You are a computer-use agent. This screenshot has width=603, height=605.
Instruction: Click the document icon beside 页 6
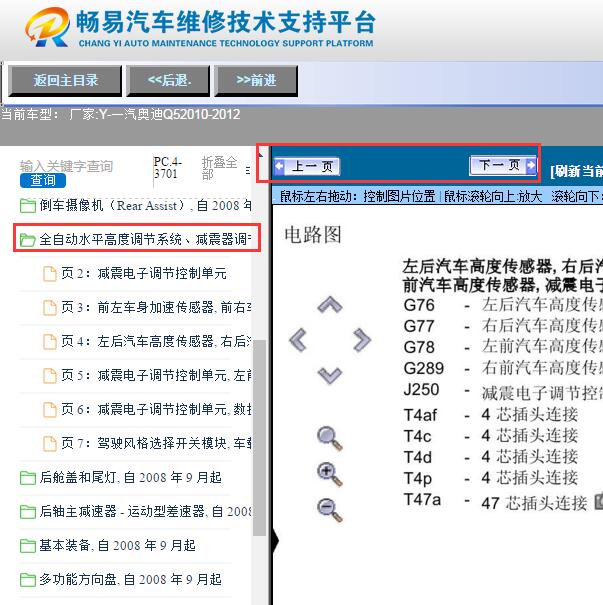pyautogui.click(x=49, y=410)
